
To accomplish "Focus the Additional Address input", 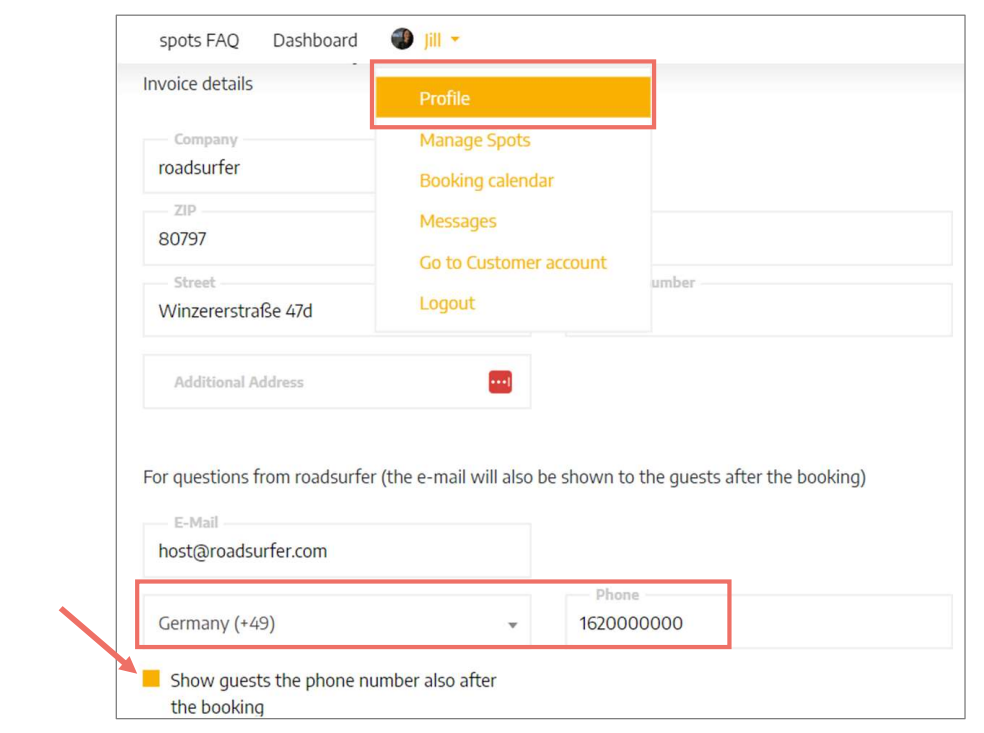I will 337,382.
